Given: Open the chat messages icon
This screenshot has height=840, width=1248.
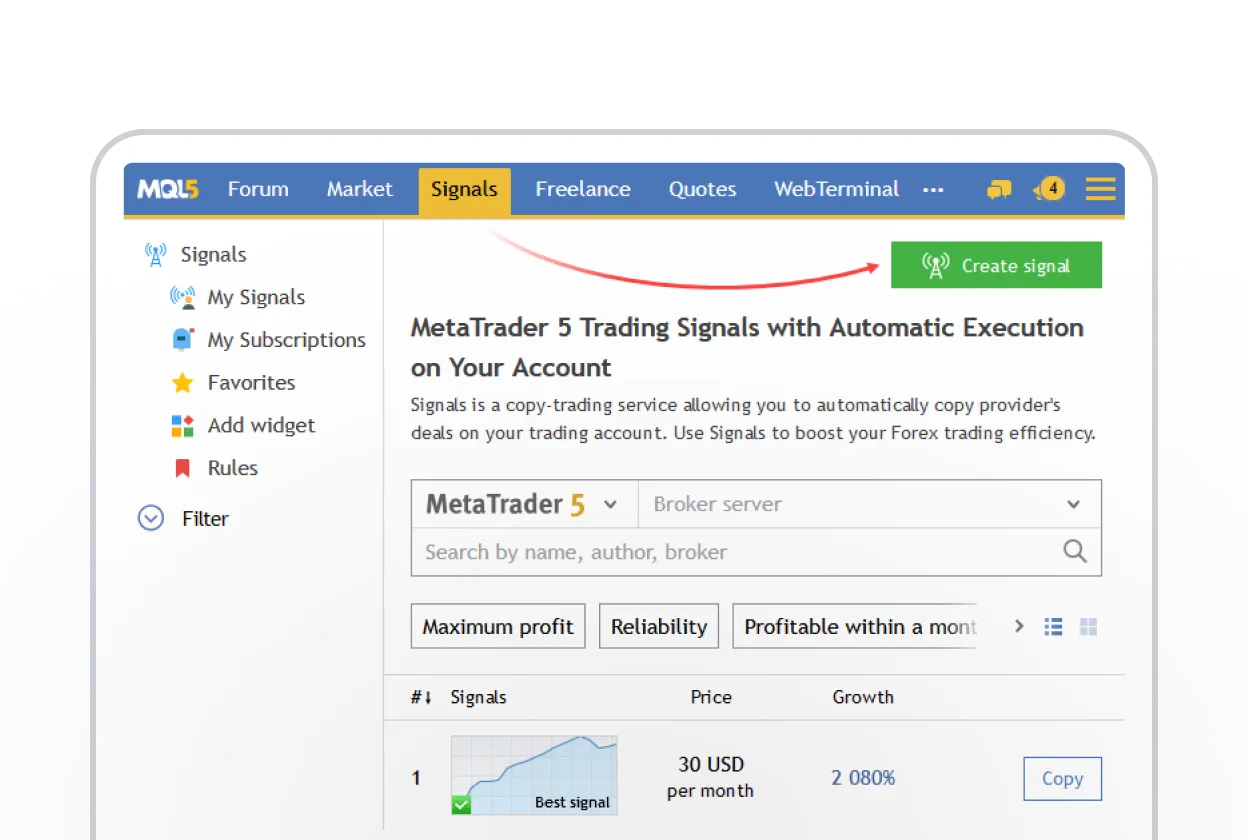Looking at the screenshot, I should [x=999, y=190].
